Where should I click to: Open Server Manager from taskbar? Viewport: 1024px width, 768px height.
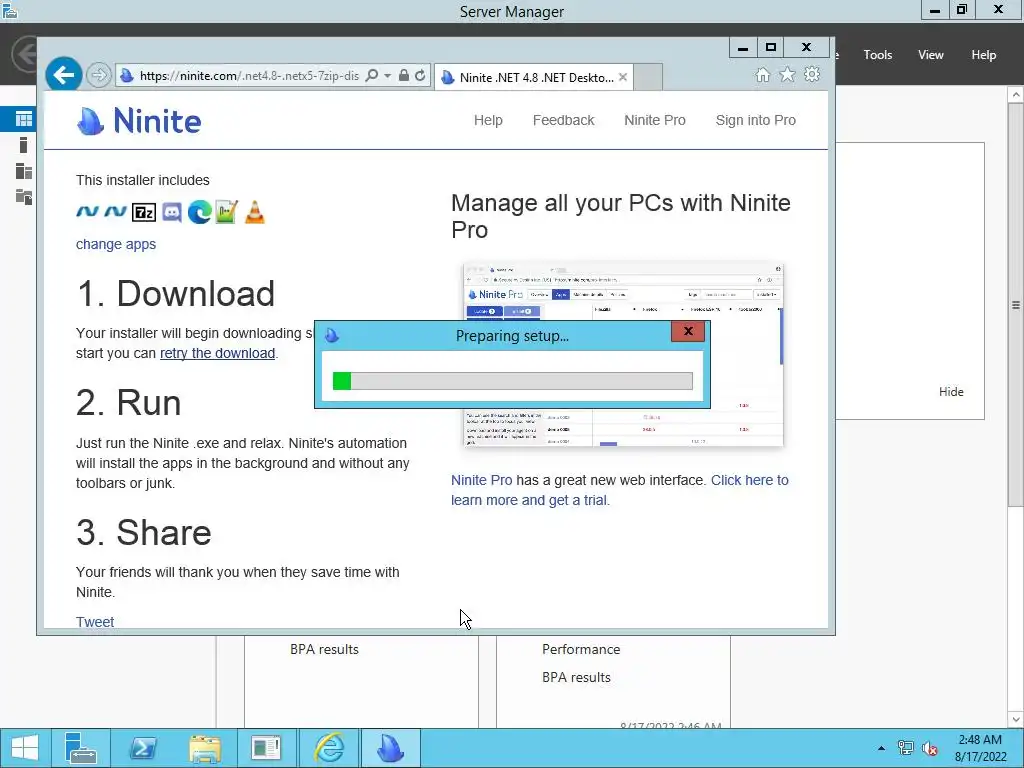80,748
